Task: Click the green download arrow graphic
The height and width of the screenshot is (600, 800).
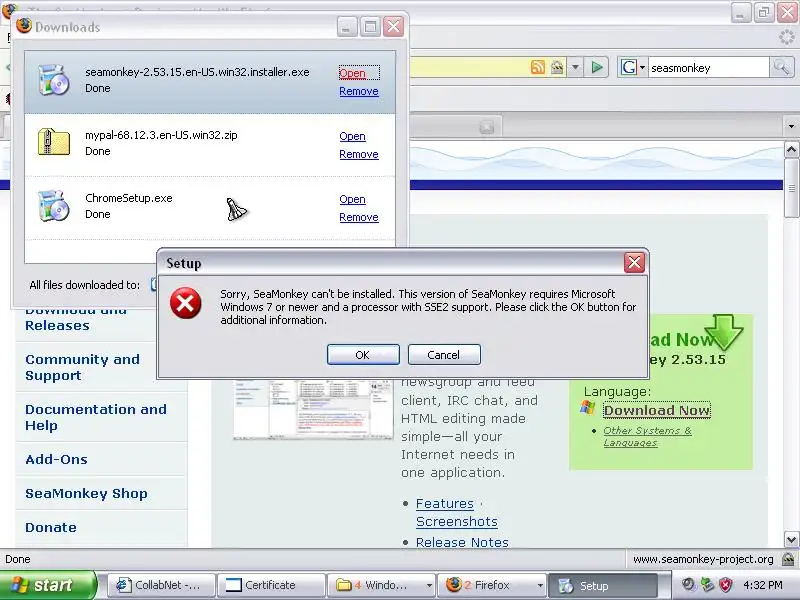Action: [723, 332]
